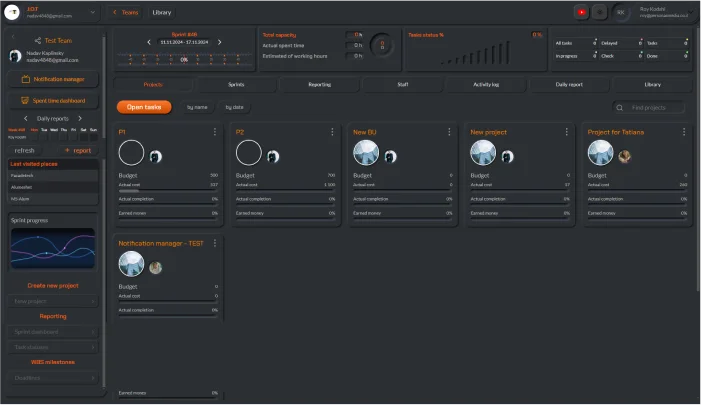
Task: Show the next week of Daily reports
Action: tap(80, 118)
